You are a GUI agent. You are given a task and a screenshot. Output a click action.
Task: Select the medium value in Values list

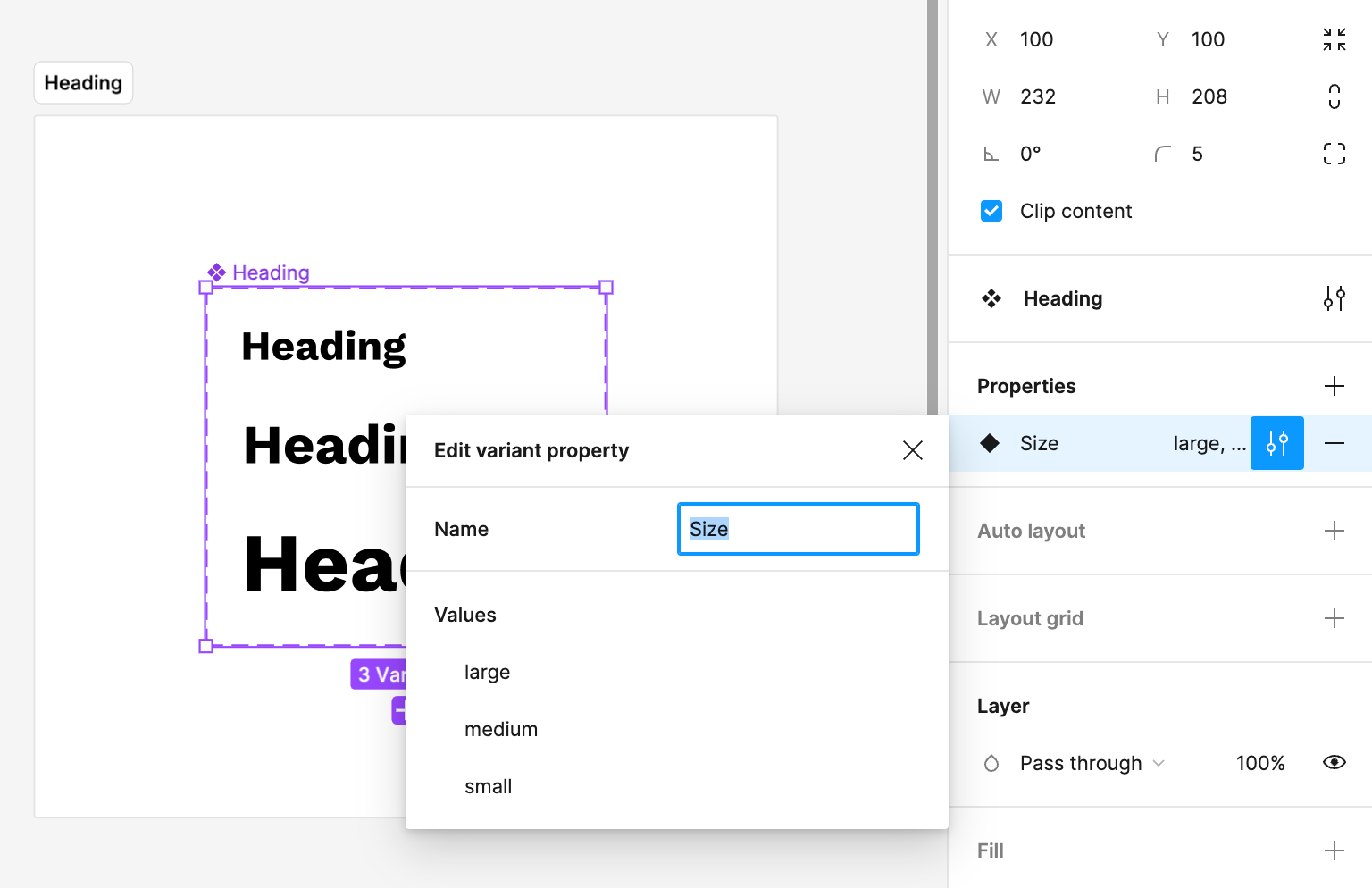click(501, 729)
